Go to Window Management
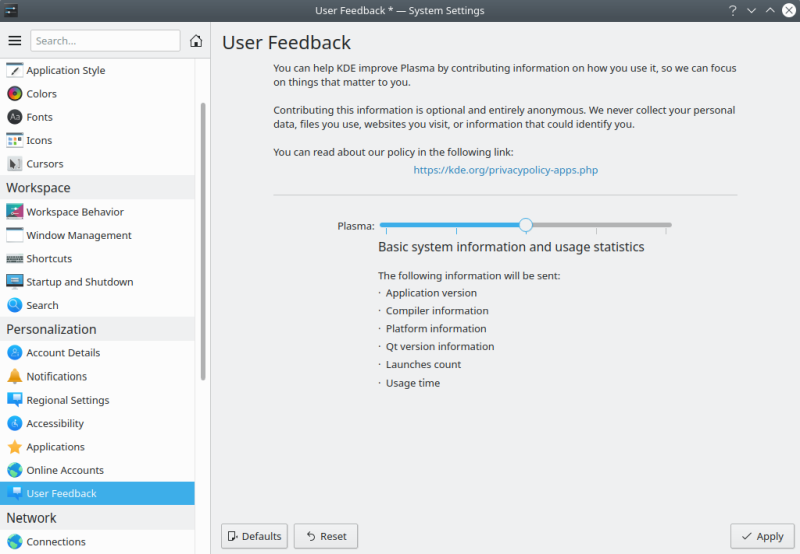The image size is (800, 554). (x=97, y=235)
